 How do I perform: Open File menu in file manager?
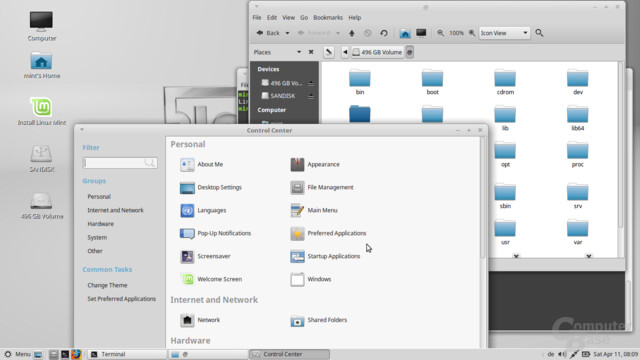(x=257, y=18)
